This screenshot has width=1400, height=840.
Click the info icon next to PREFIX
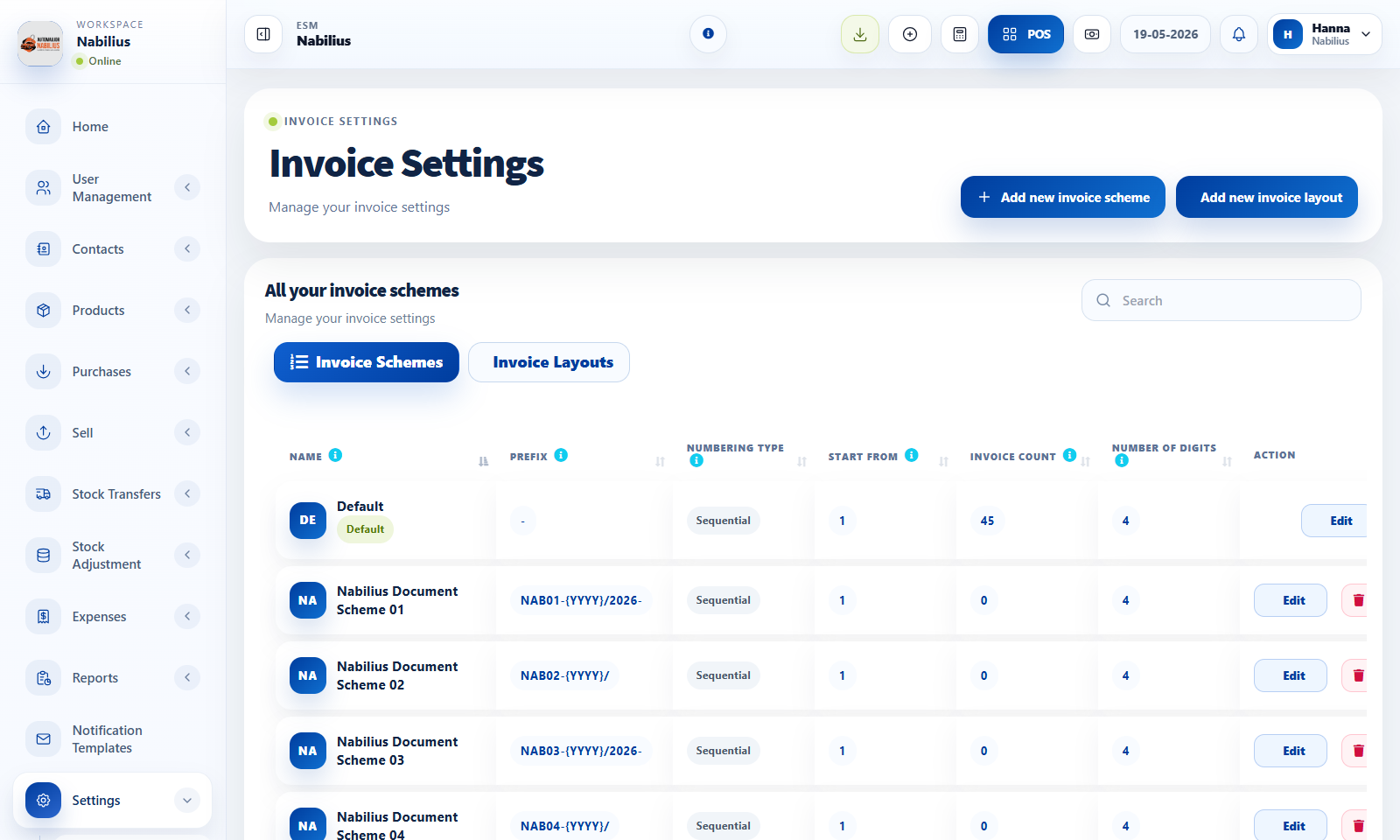point(561,455)
